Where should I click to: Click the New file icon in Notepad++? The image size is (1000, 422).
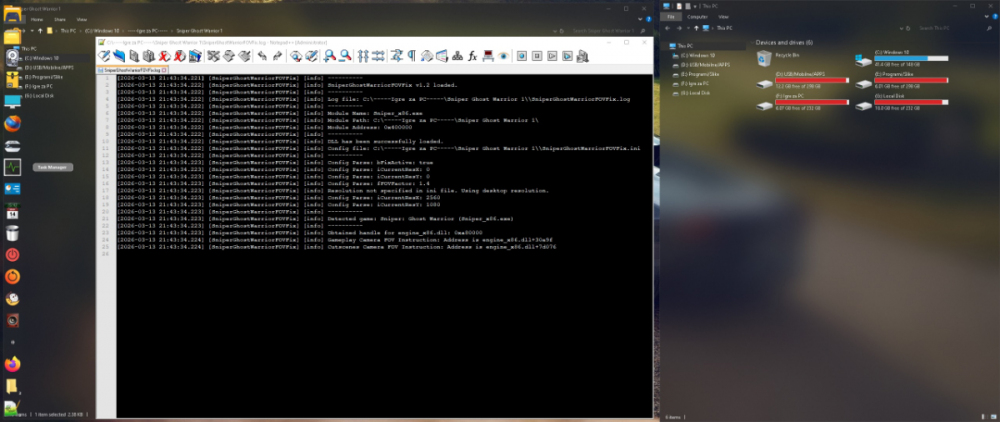(104, 56)
